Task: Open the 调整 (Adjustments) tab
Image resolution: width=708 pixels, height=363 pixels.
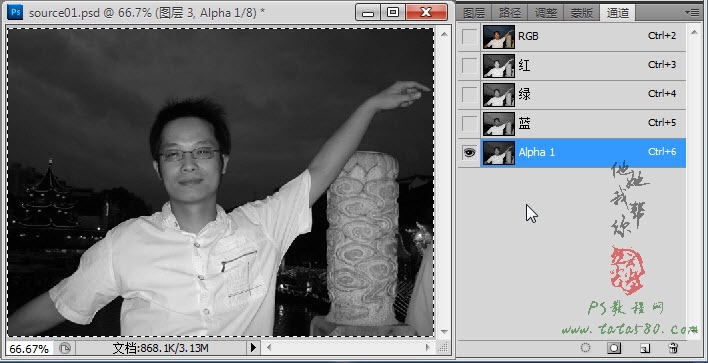Action: pos(546,13)
